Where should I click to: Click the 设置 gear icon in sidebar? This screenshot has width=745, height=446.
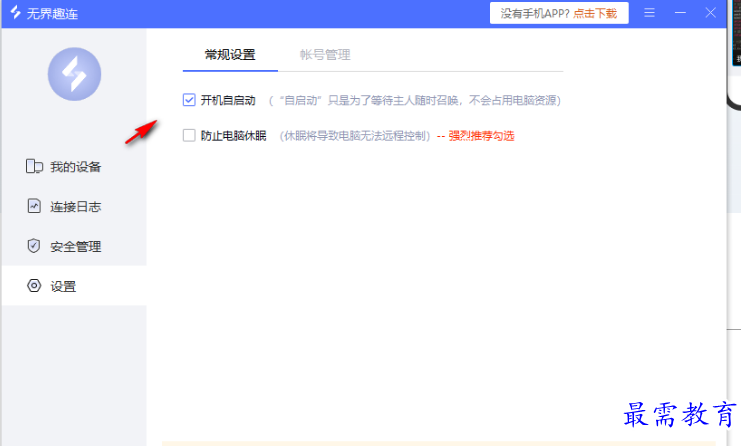point(34,286)
